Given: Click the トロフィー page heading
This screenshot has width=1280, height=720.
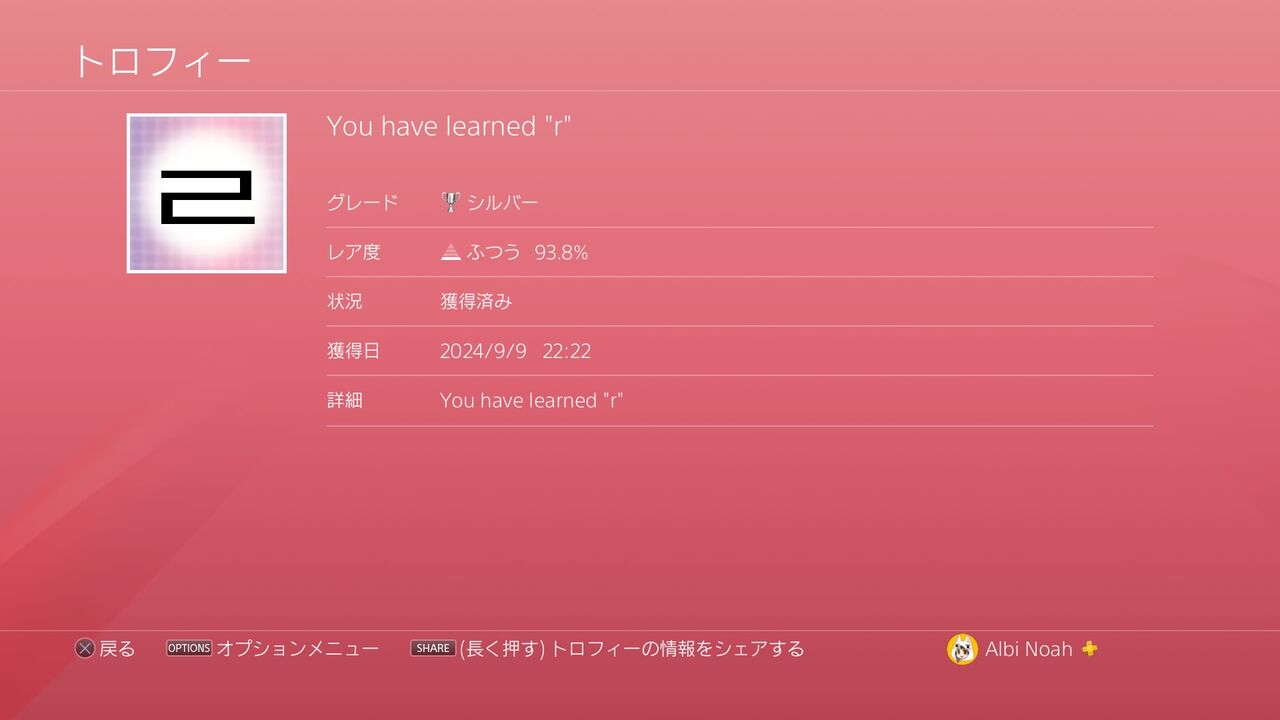Looking at the screenshot, I should pos(161,62).
